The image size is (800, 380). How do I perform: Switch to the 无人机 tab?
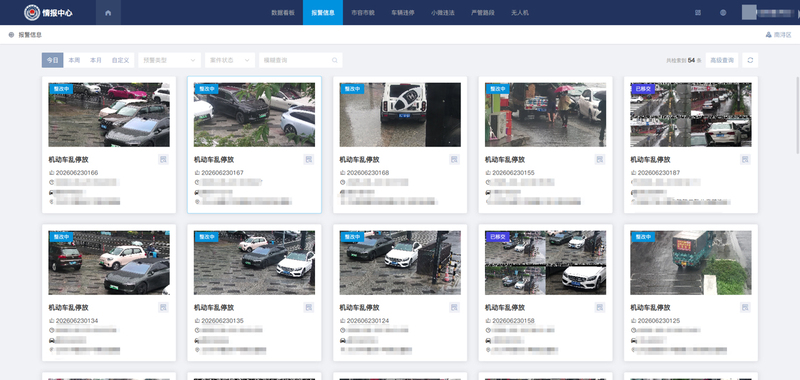tap(519, 13)
